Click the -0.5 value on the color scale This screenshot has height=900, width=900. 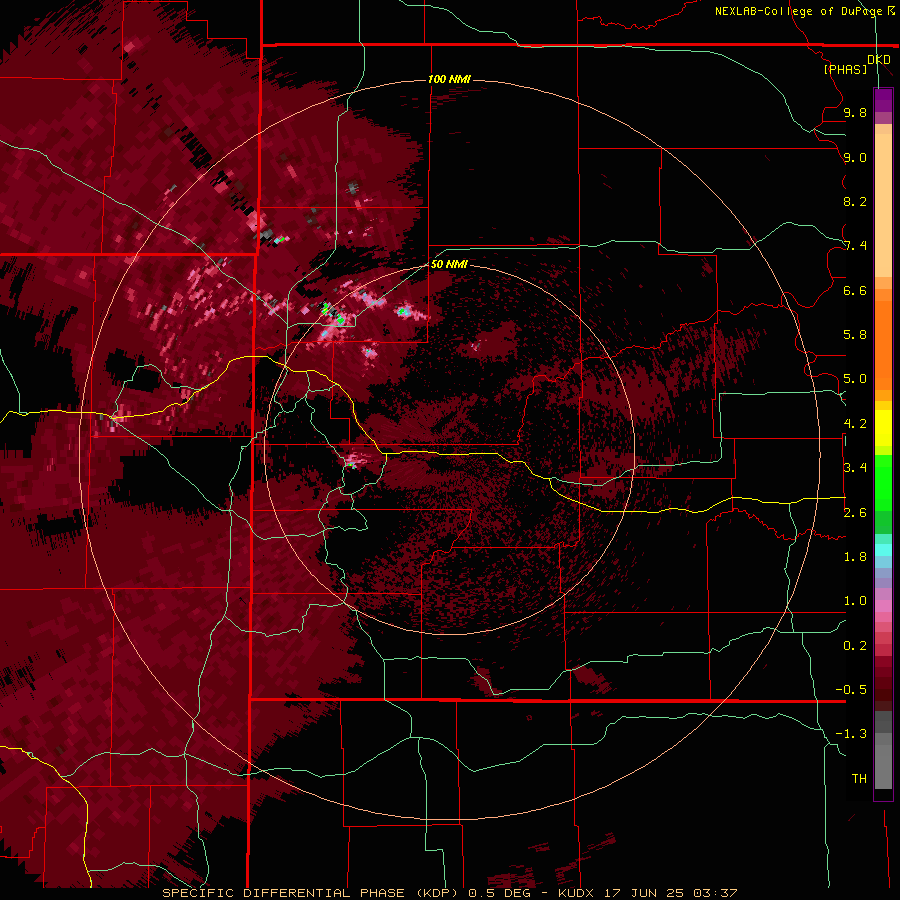(x=851, y=689)
